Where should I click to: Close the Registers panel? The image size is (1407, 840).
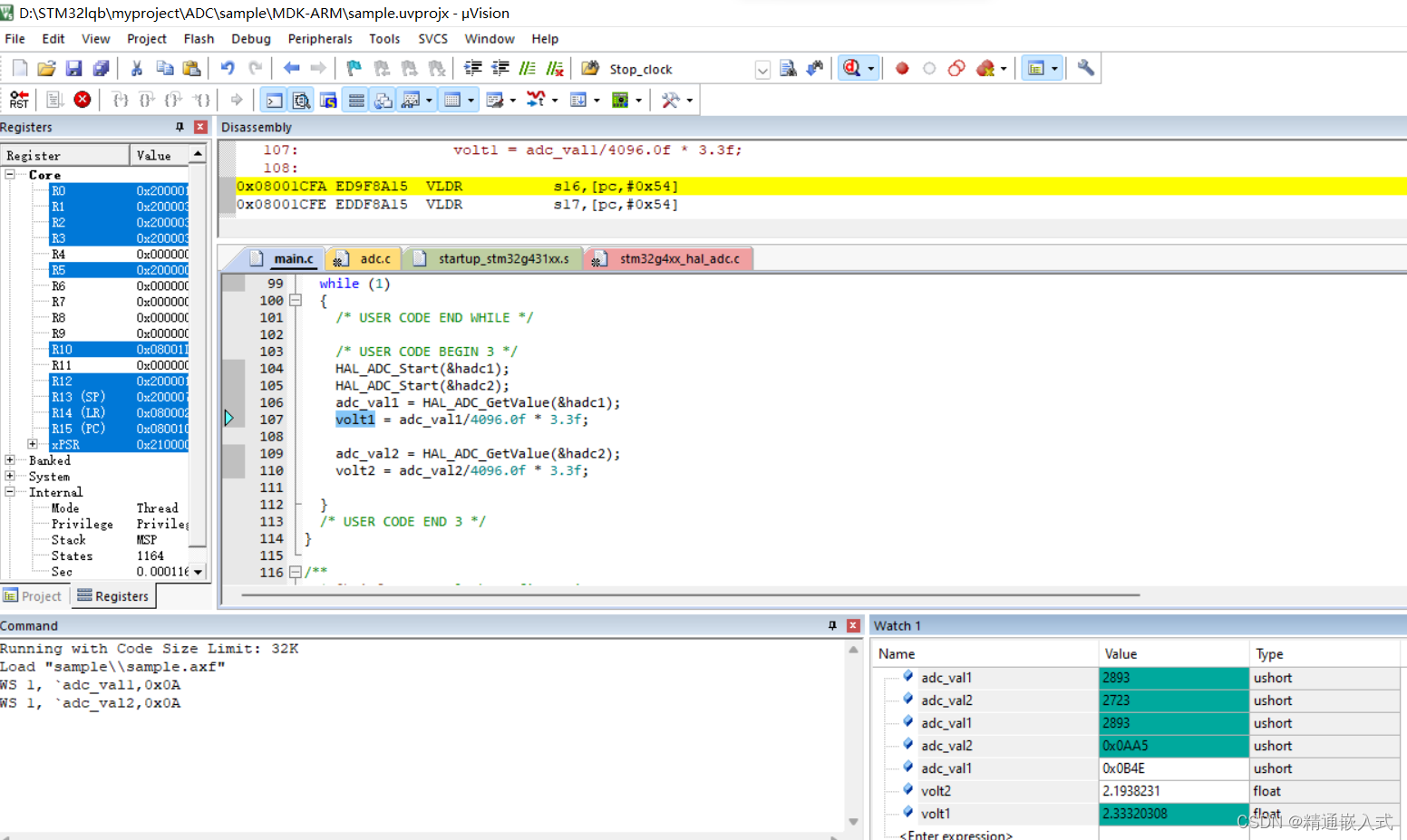click(x=200, y=127)
